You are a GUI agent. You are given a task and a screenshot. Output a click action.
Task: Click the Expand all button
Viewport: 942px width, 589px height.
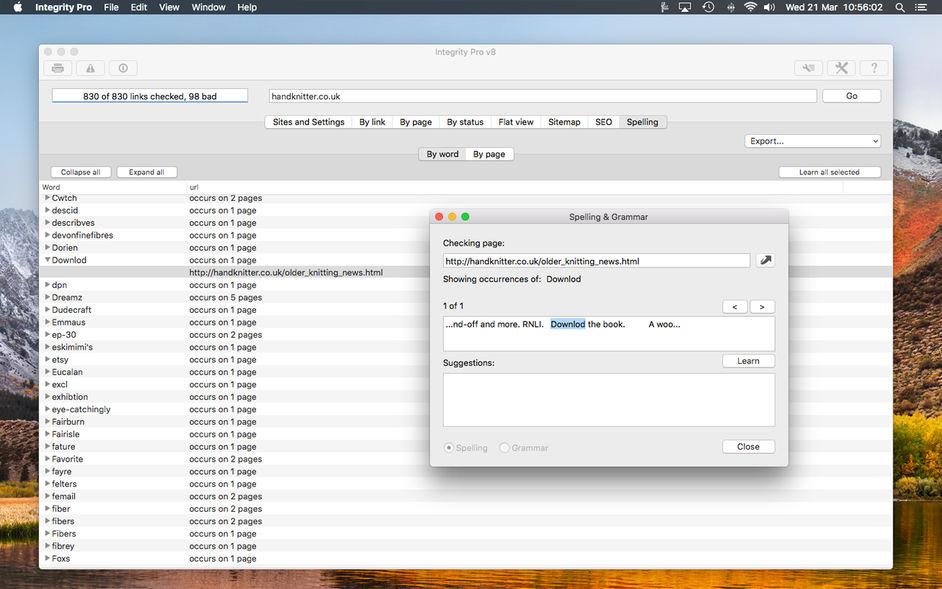click(x=147, y=172)
